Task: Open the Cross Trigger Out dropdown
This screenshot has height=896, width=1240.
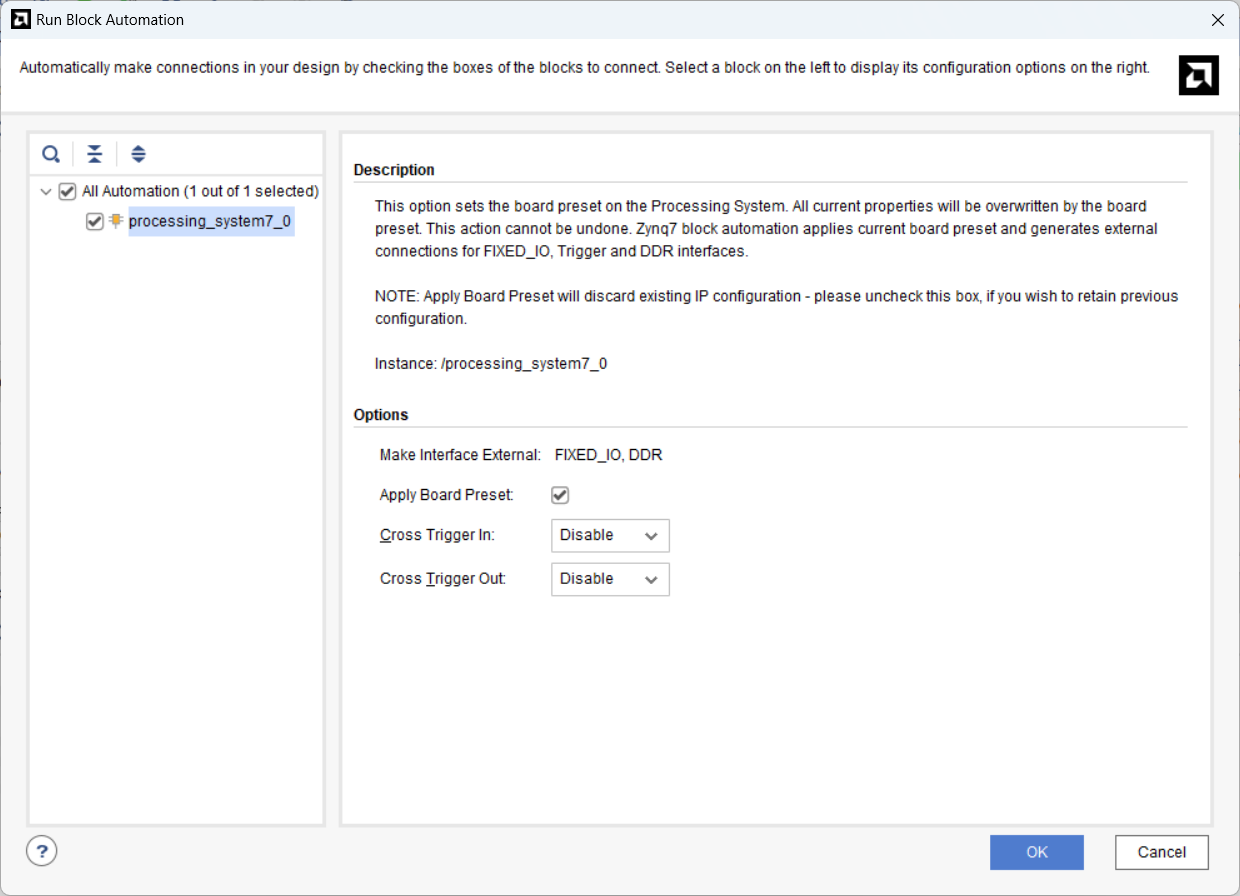Action: click(x=610, y=579)
